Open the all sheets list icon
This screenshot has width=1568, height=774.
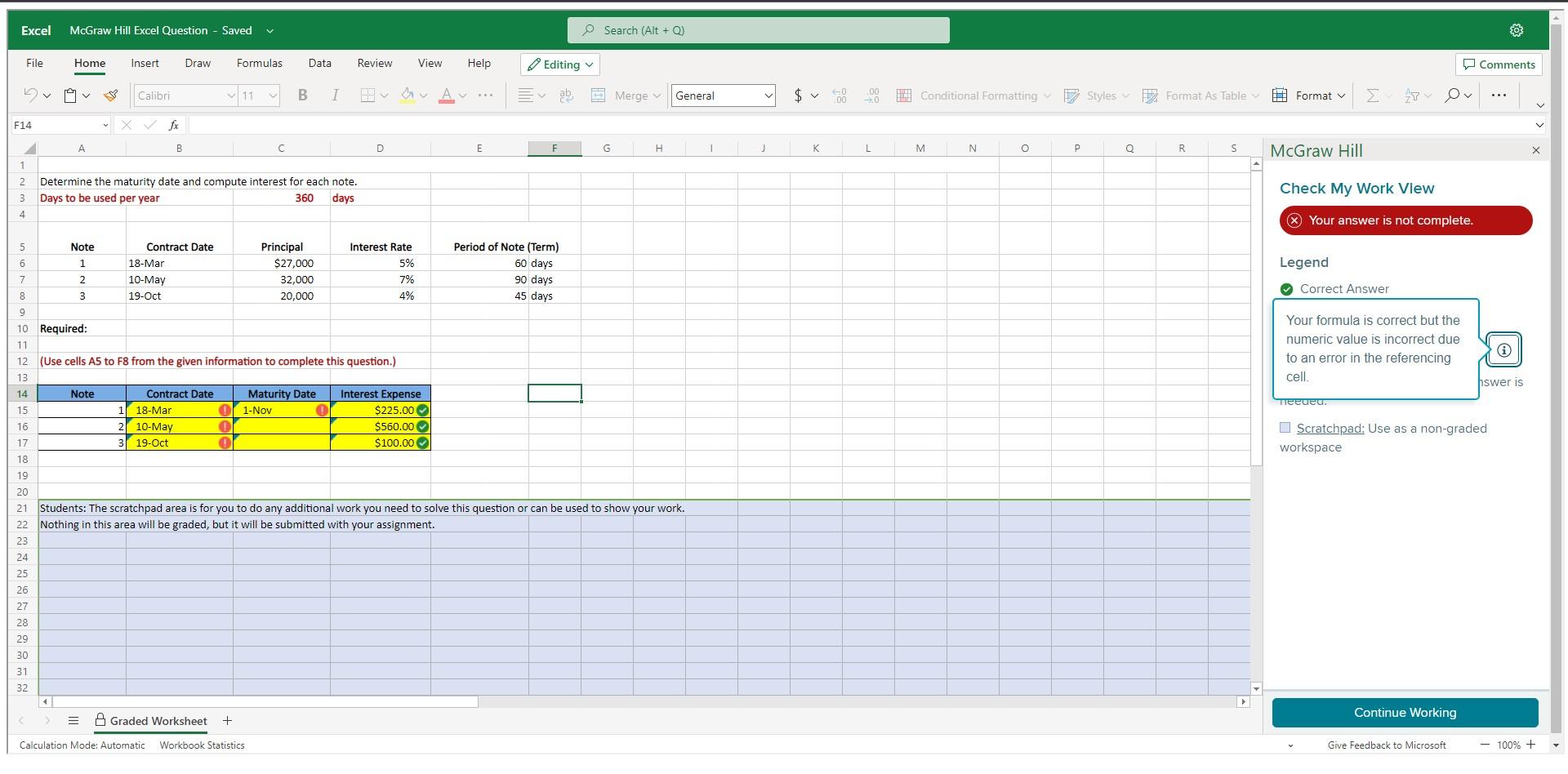pos(73,721)
